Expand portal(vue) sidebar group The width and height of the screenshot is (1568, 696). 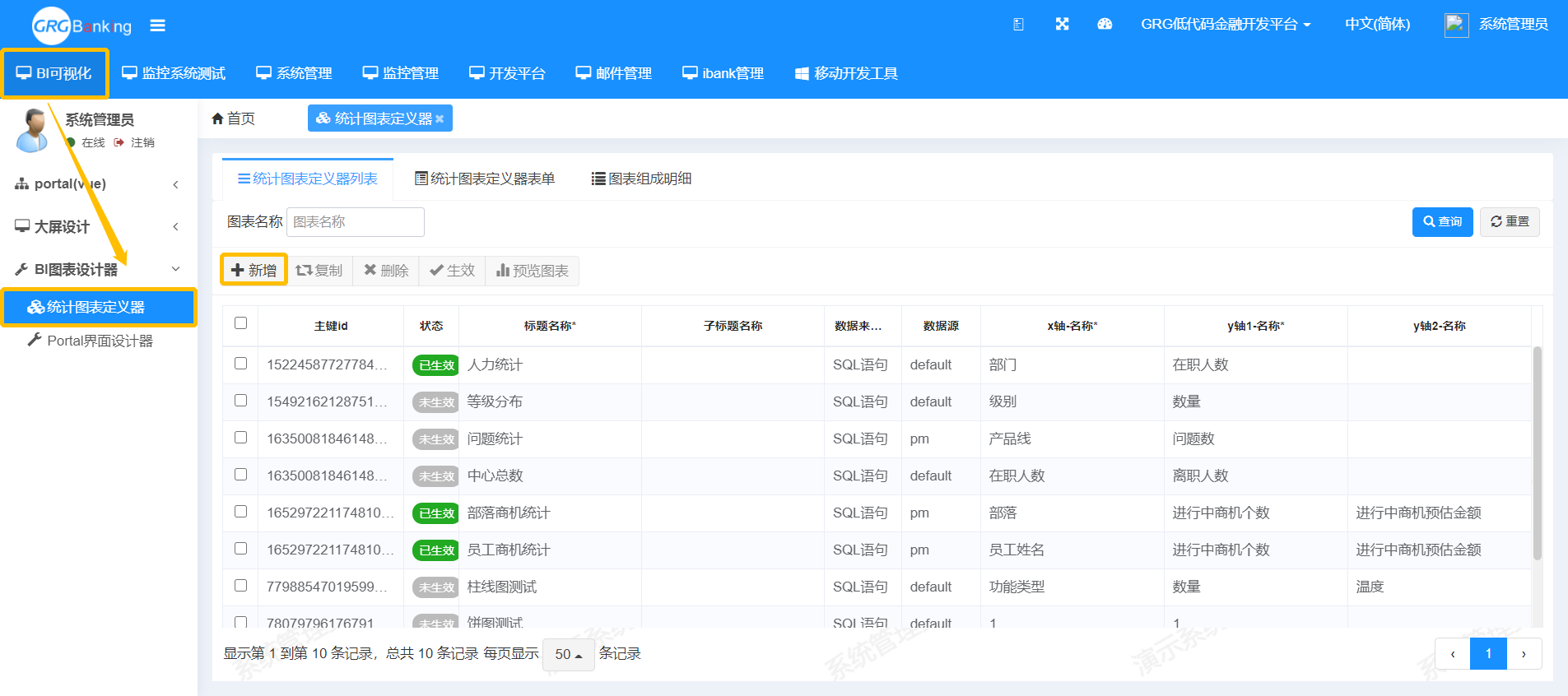click(97, 183)
